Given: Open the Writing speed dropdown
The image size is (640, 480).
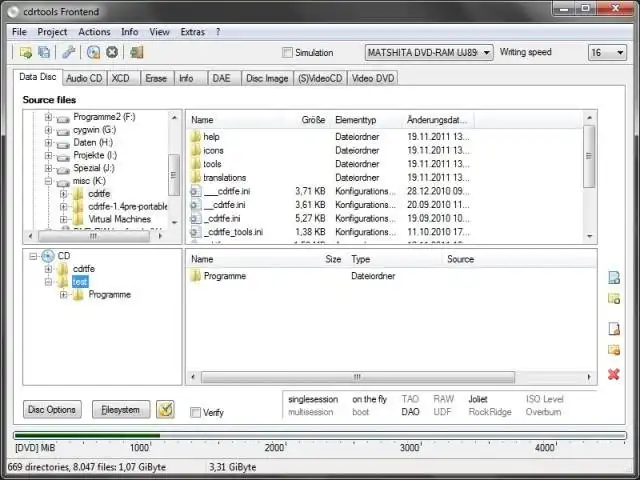Looking at the screenshot, I should tap(607, 53).
